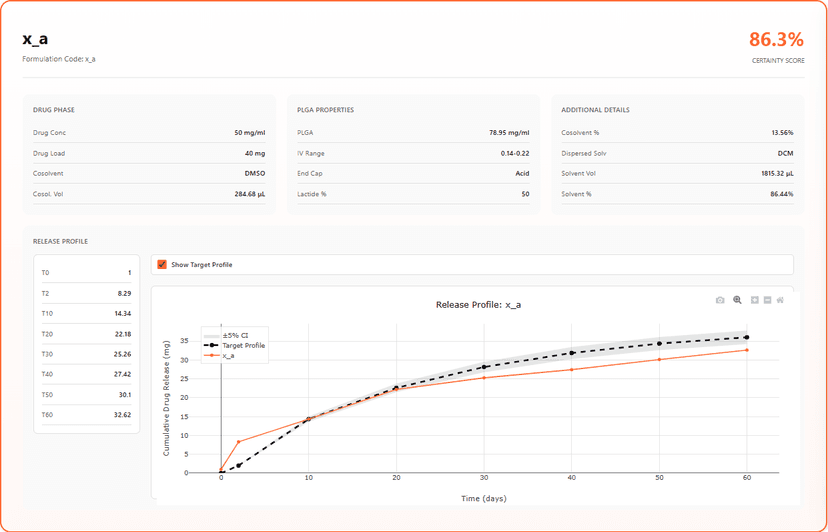Toggle the Target Profile legend entry
The width and height of the screenshot is (828, 532).
[234, 346]
